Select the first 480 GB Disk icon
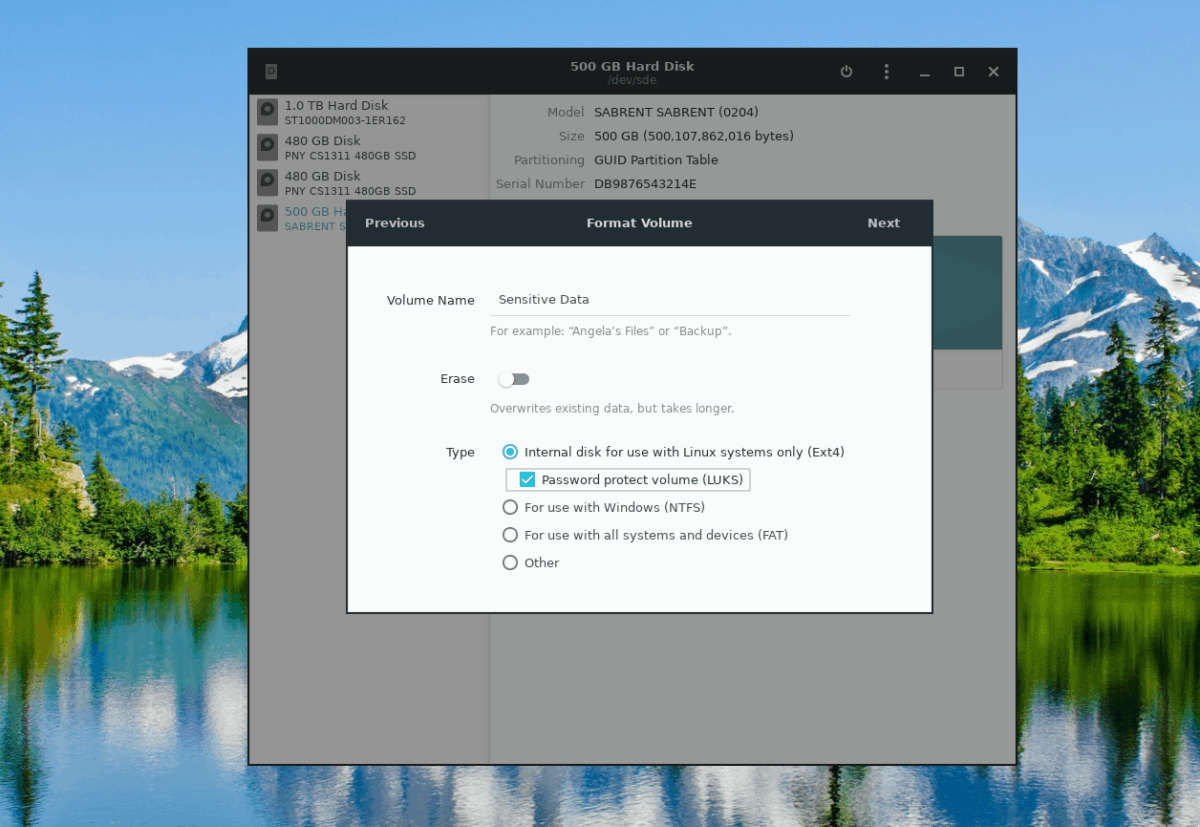1200x827 pixels. point(267,147)
